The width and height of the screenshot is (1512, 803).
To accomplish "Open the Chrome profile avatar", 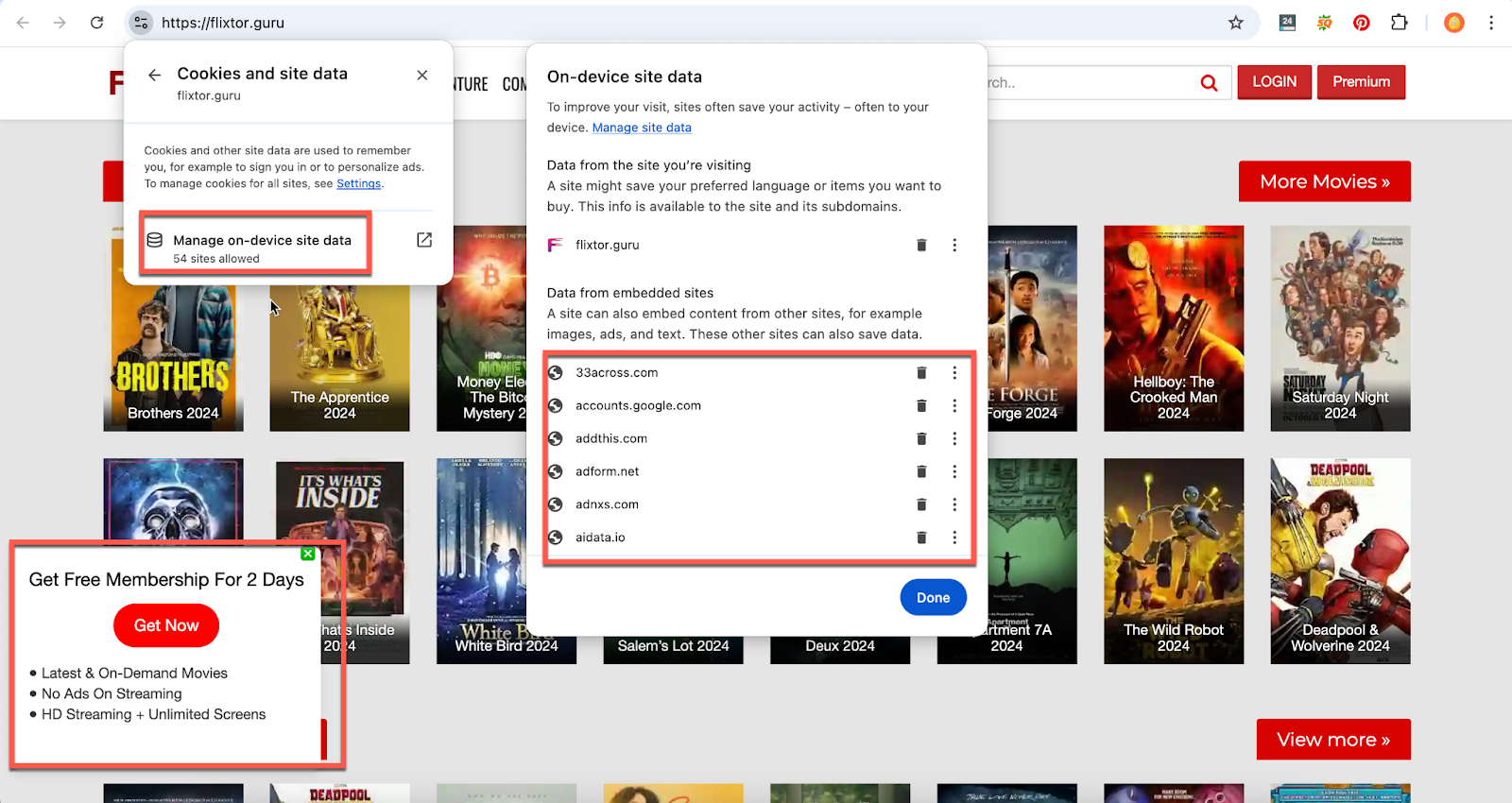I will point(1454,23).
